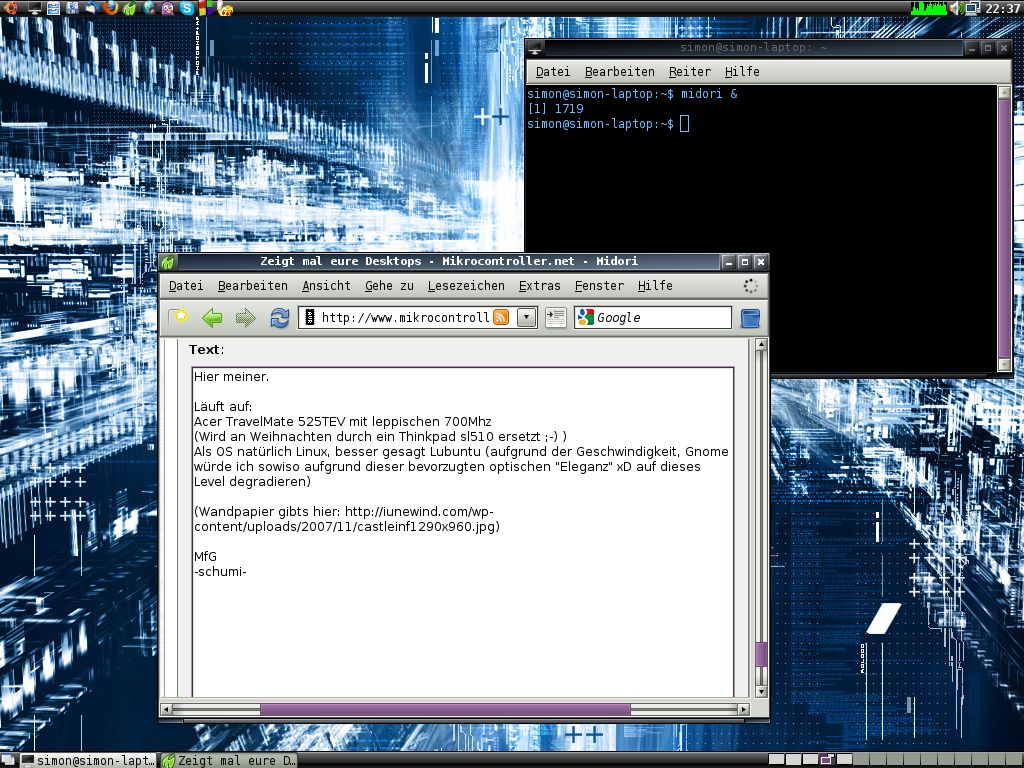Click the add bookmark list icon in Midori
The width and height of the screenshot is (1024, 768).
[556, 317]
